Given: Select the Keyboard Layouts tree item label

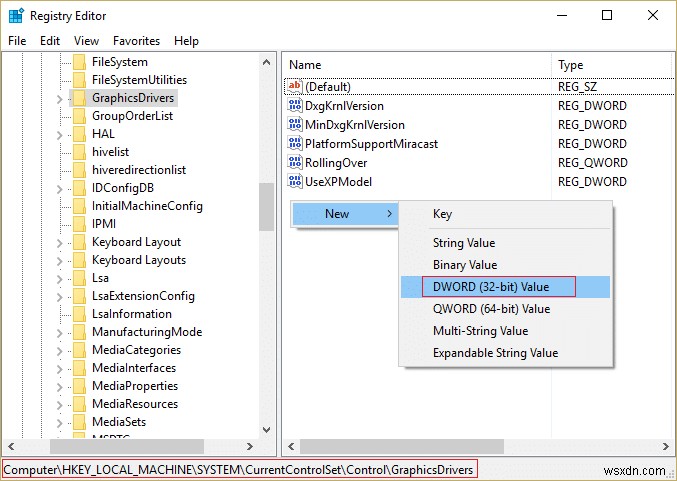Looking at the screenshot, I should (139, 260).
